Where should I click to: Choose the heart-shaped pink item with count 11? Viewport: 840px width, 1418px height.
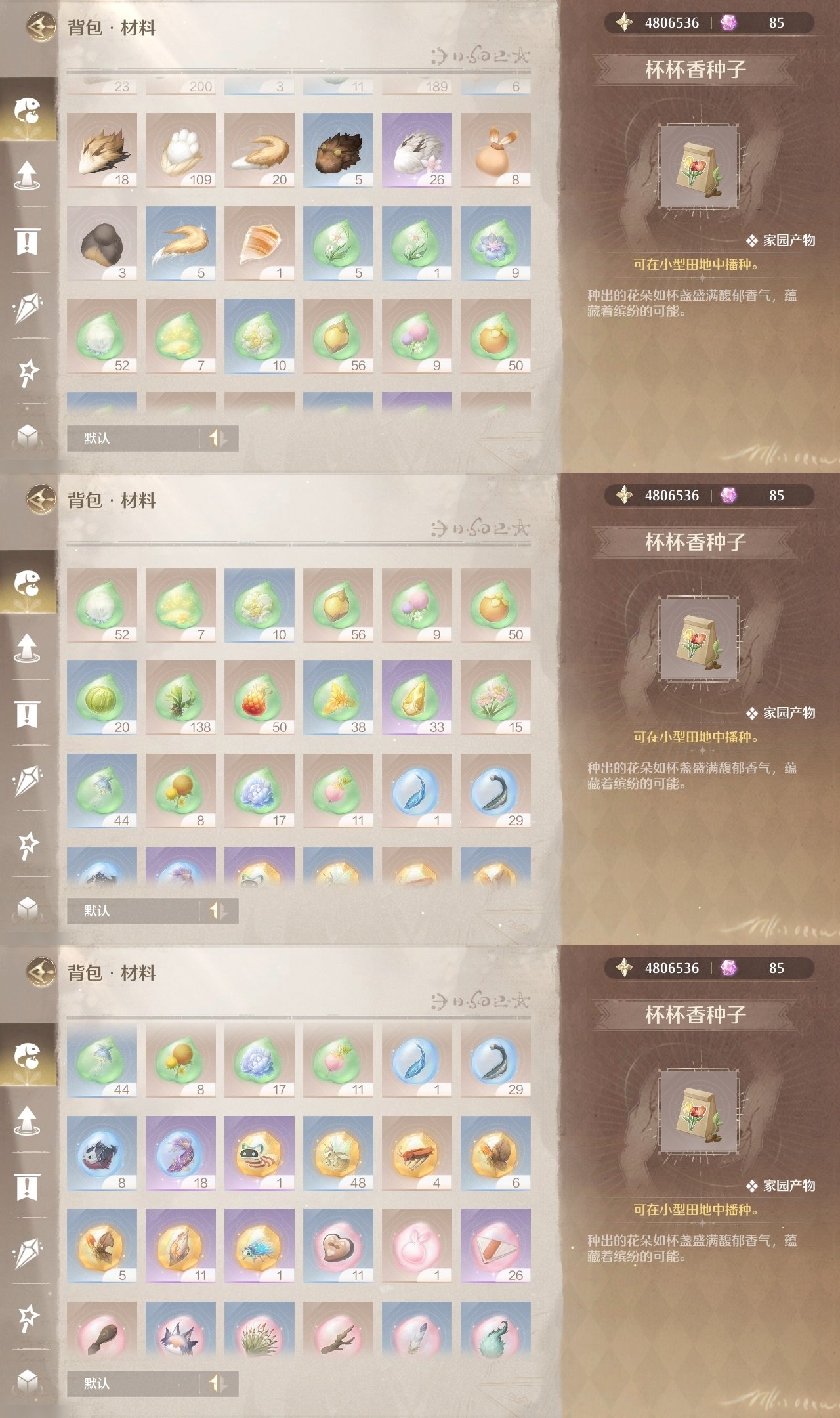(338, 1246)
